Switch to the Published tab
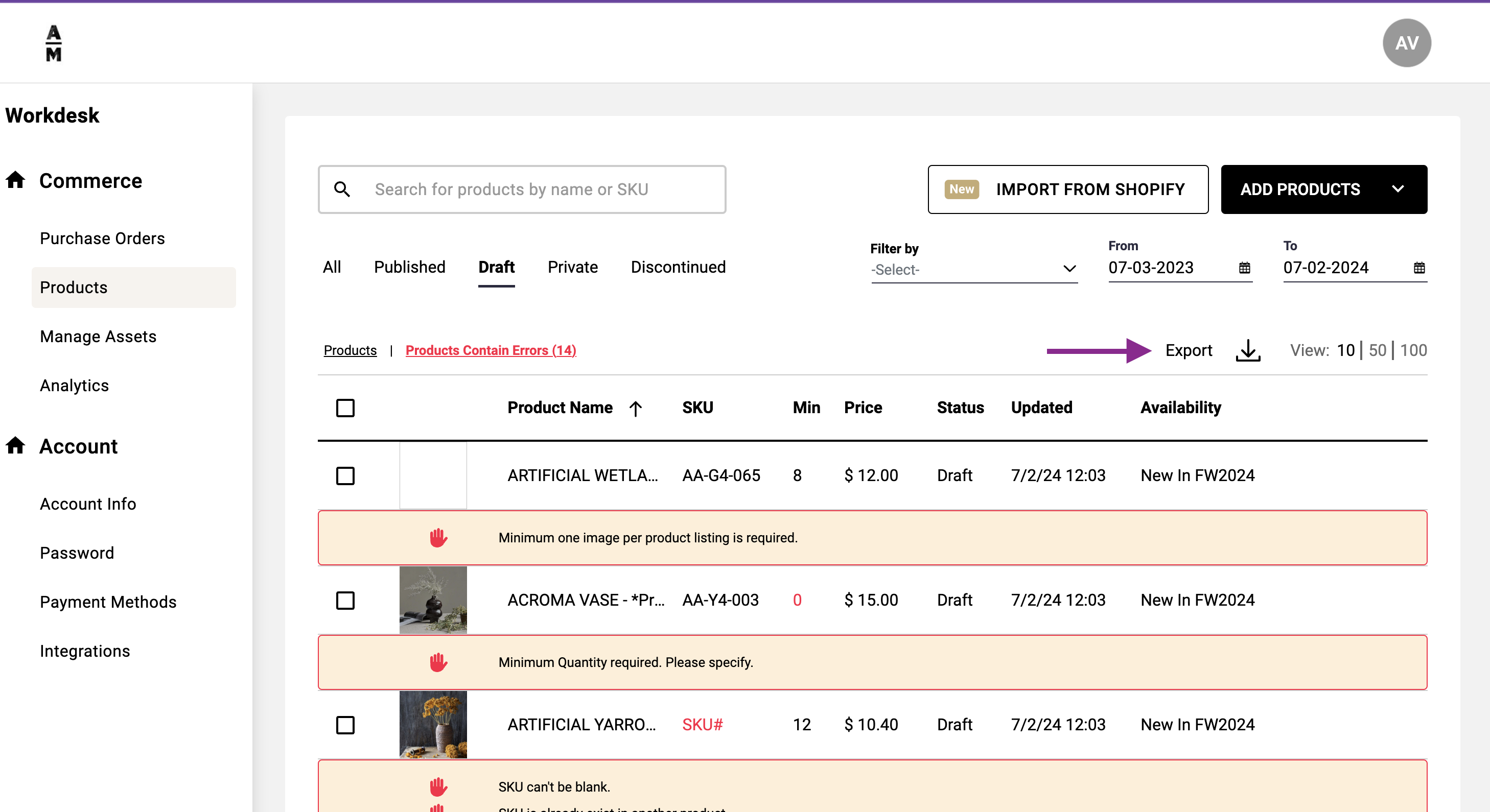 point(409,267)
